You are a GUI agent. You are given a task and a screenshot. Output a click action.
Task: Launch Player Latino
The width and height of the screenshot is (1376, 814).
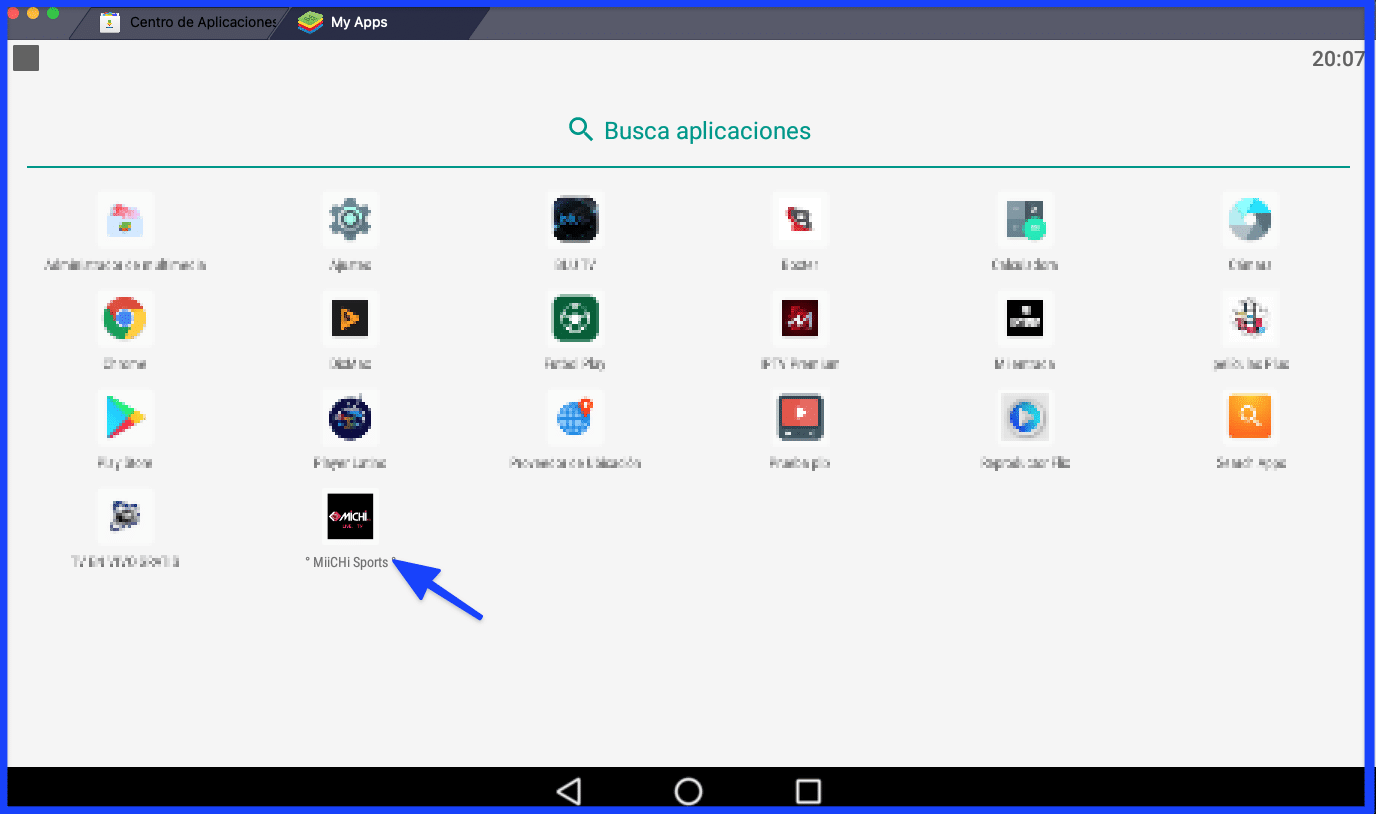pos(350,417)
